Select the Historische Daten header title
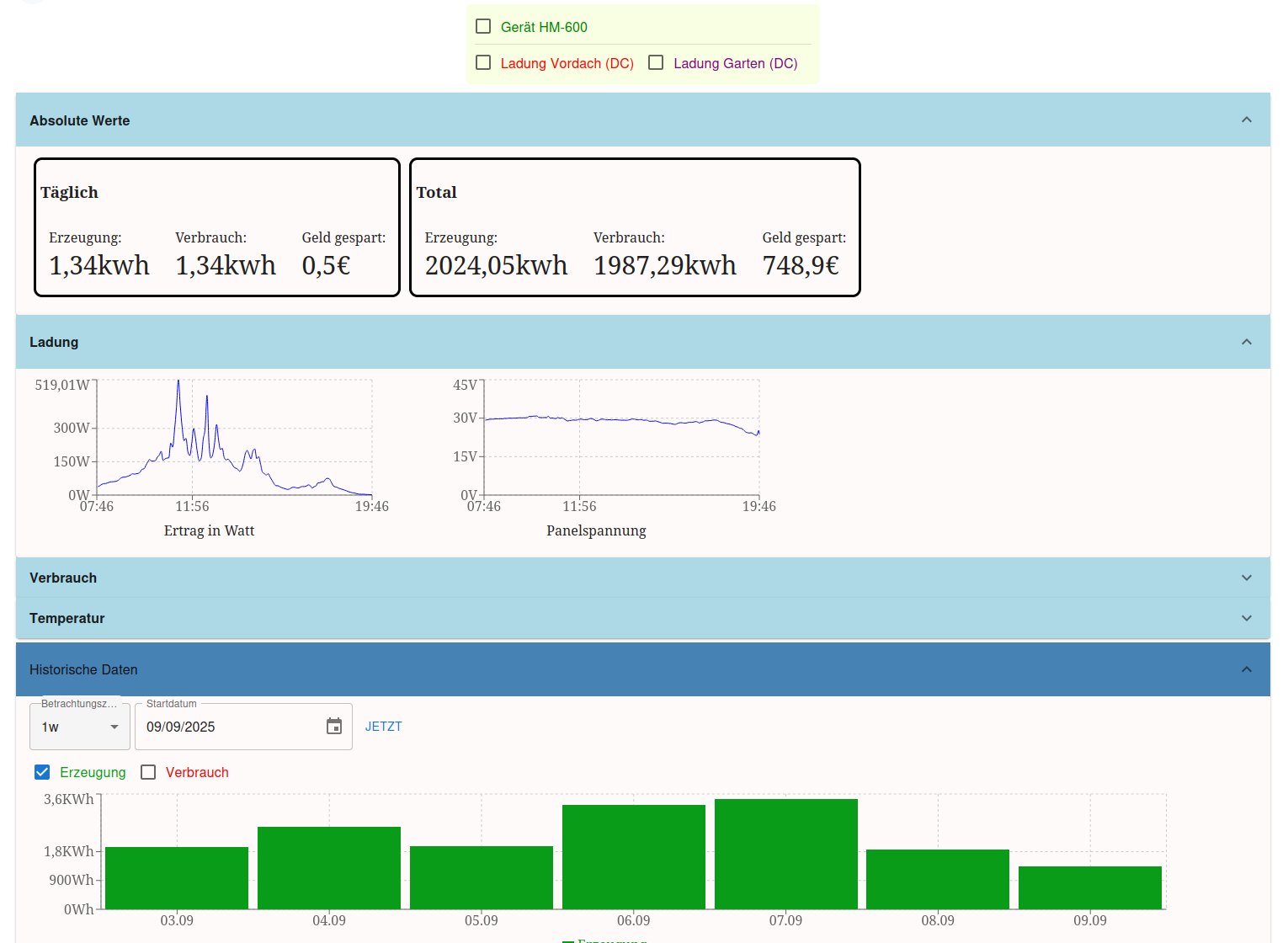 [x=83, y=669]
